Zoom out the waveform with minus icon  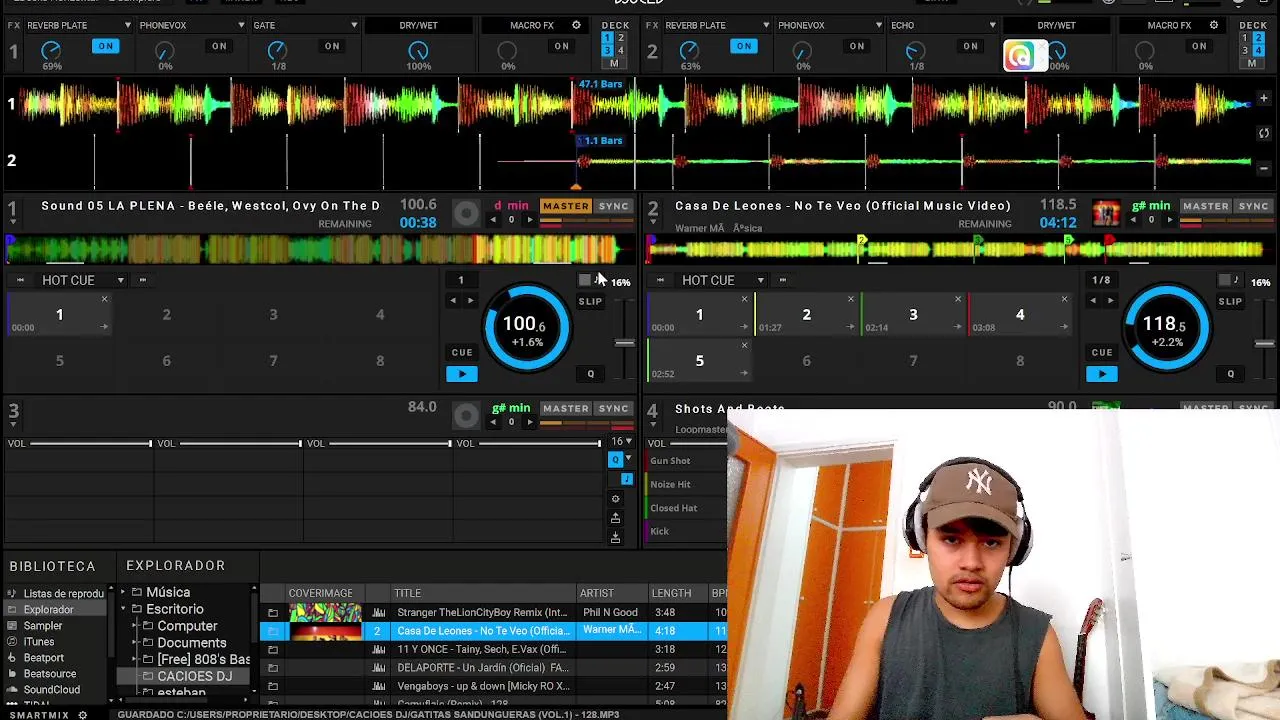[x=1264, y=169]
